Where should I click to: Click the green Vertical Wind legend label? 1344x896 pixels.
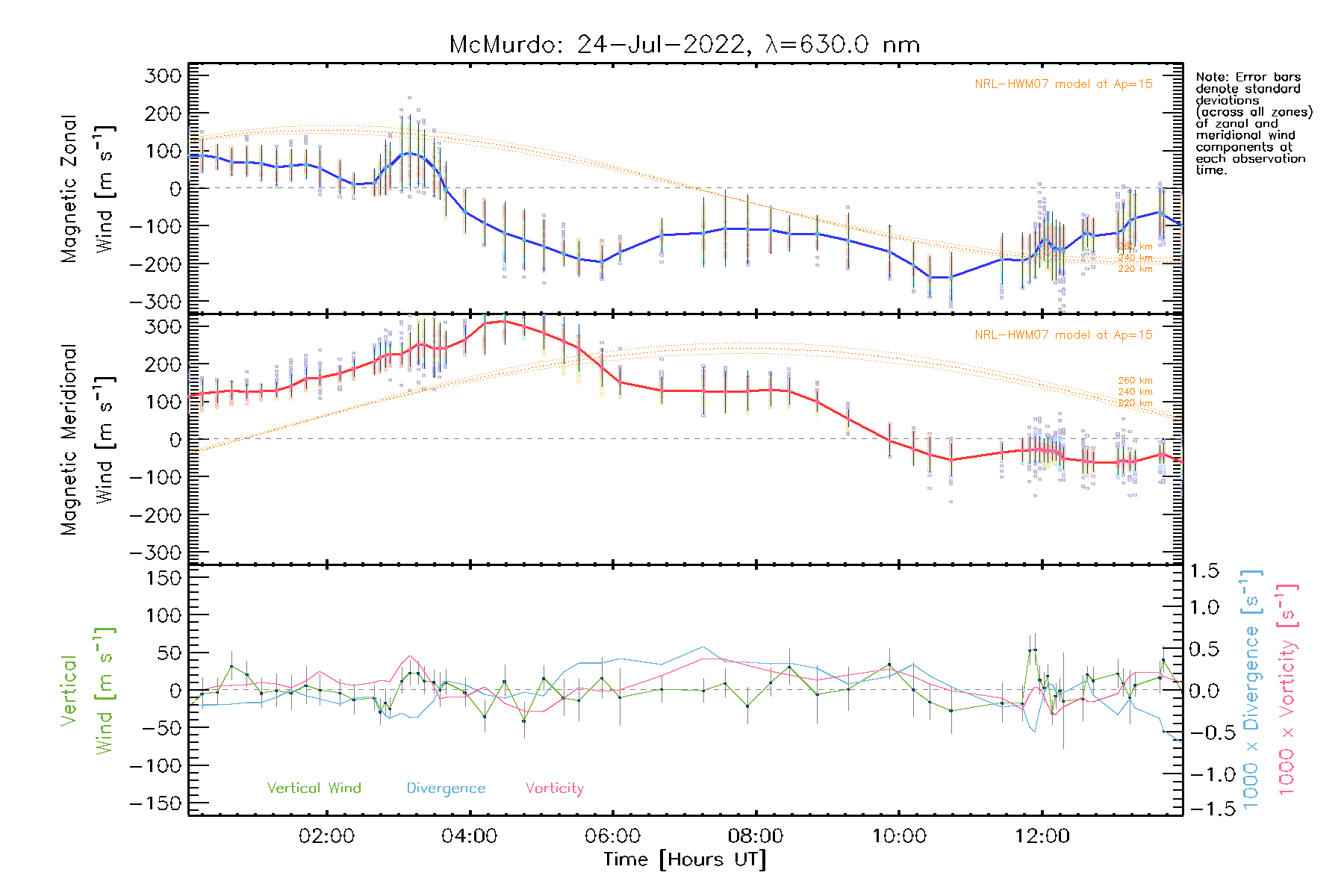pyautogui.click(x=314, y=788)
